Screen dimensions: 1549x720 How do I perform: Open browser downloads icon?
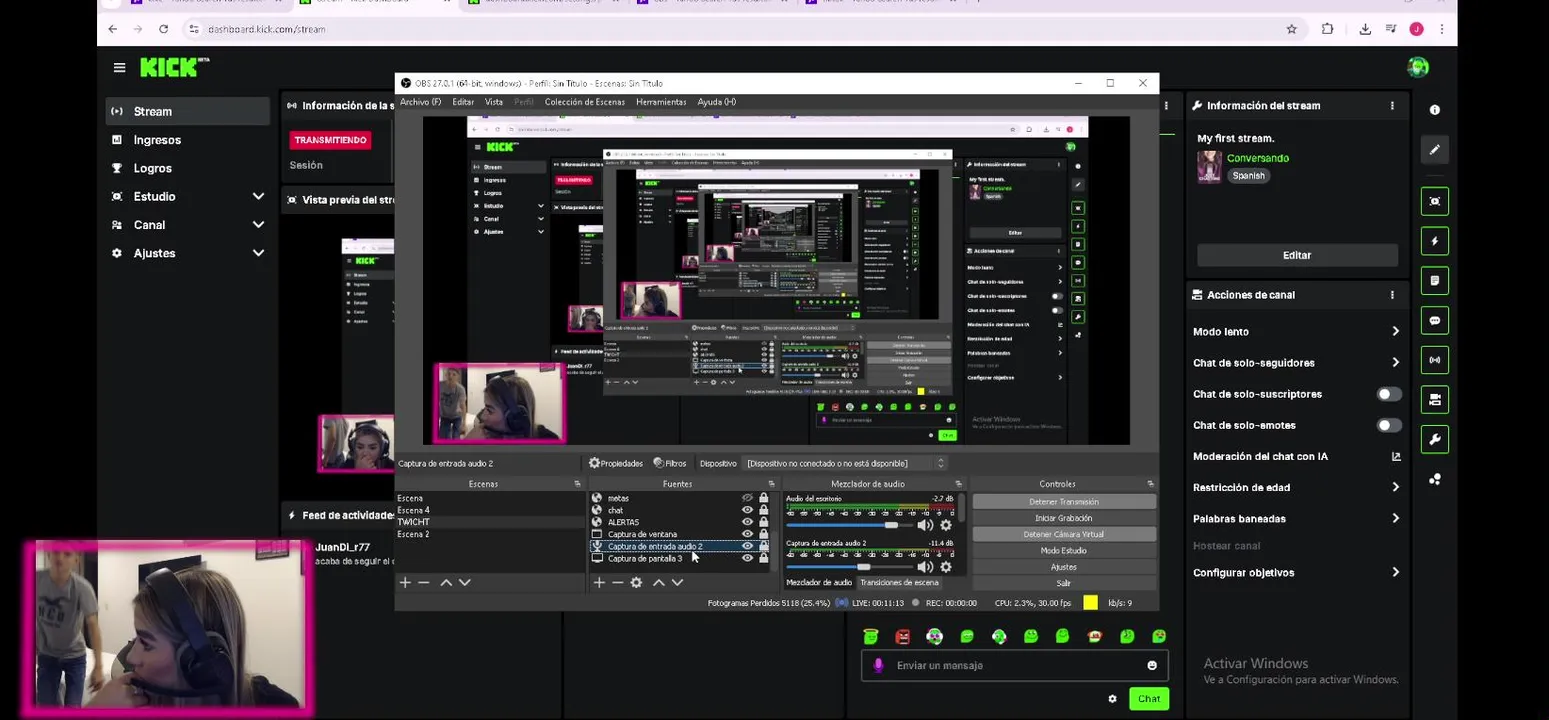click(1365, 29)
